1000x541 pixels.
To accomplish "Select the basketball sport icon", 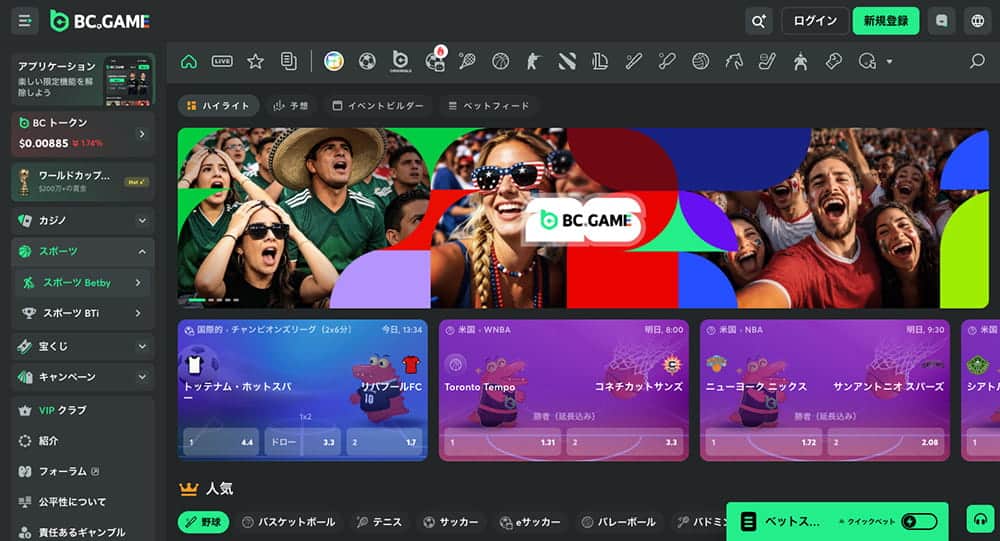I will pyautogui.click(x=501, y=61).
